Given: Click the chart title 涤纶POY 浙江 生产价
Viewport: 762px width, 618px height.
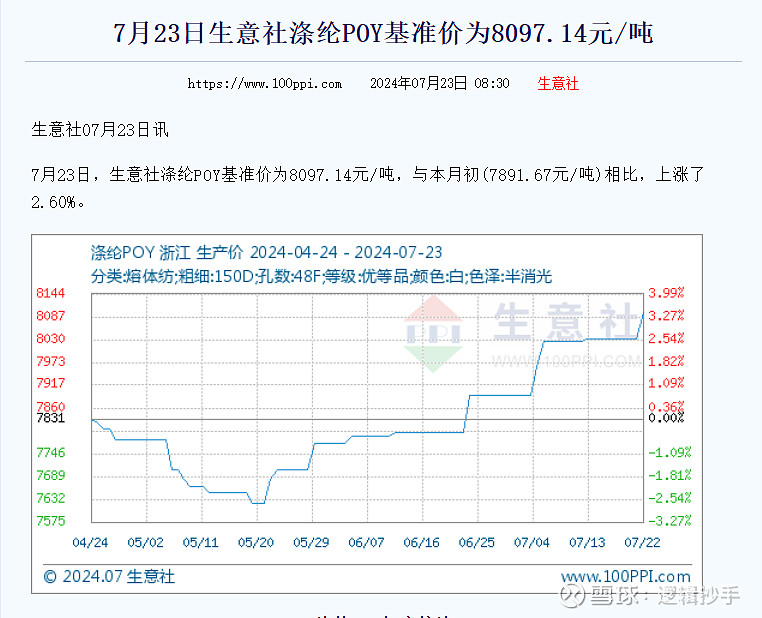Looking at the screenshot, I should (266, 252).
